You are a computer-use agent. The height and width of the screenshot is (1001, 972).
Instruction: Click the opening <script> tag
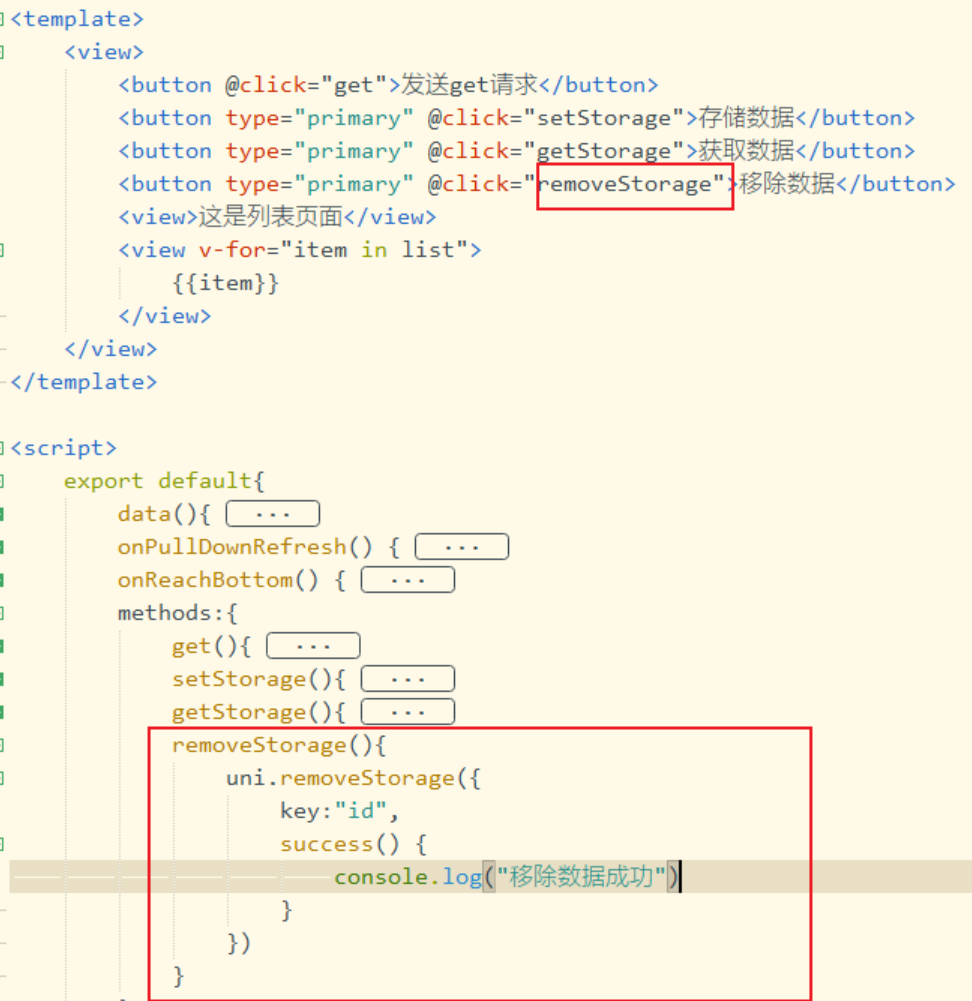64,448
